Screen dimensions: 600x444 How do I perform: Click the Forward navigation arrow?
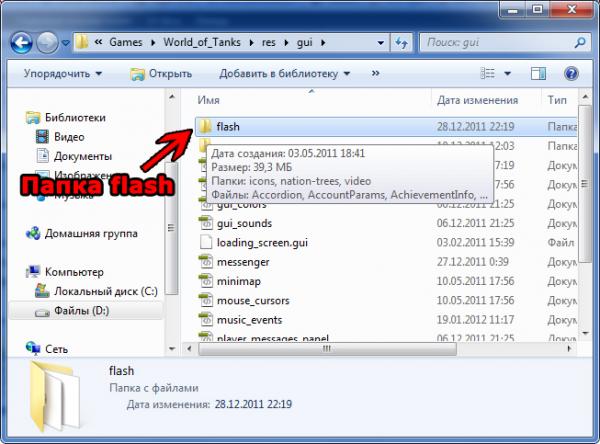click(x=47, y=42)
